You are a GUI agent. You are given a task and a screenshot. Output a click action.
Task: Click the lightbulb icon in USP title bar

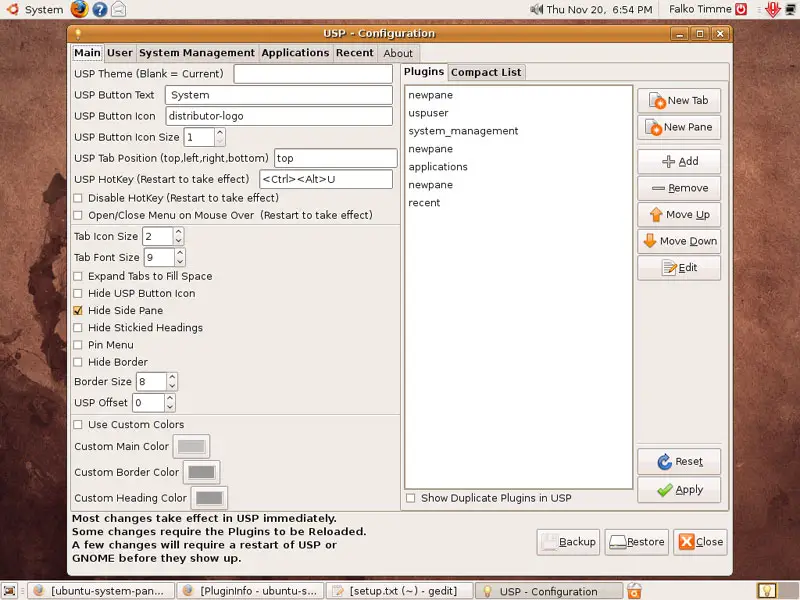(x=78, y=34)
